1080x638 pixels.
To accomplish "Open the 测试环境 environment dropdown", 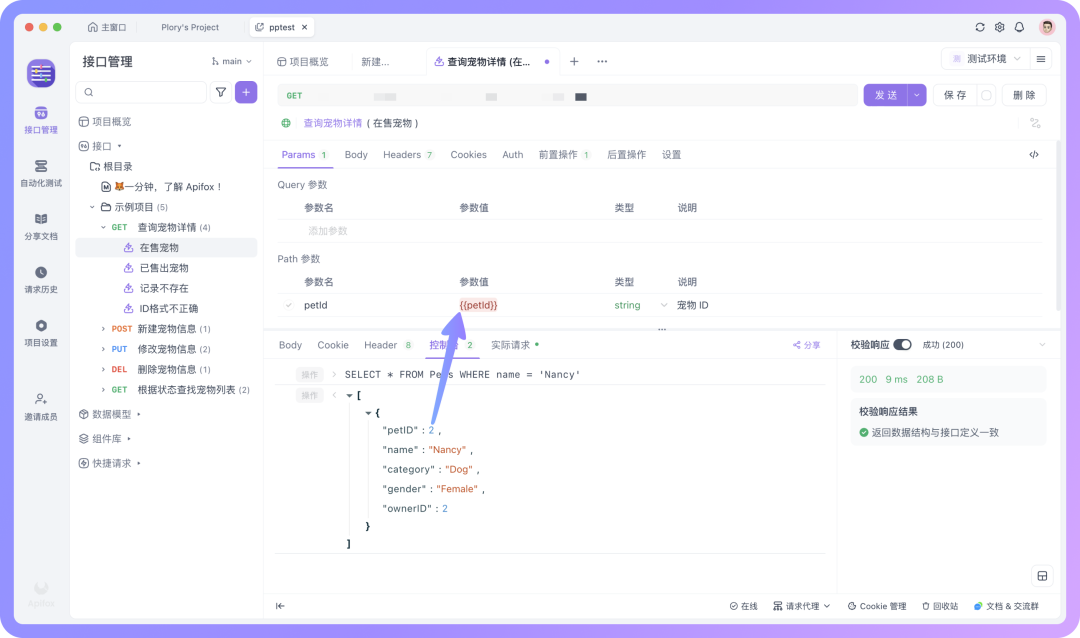I will (x=986, y=59).
